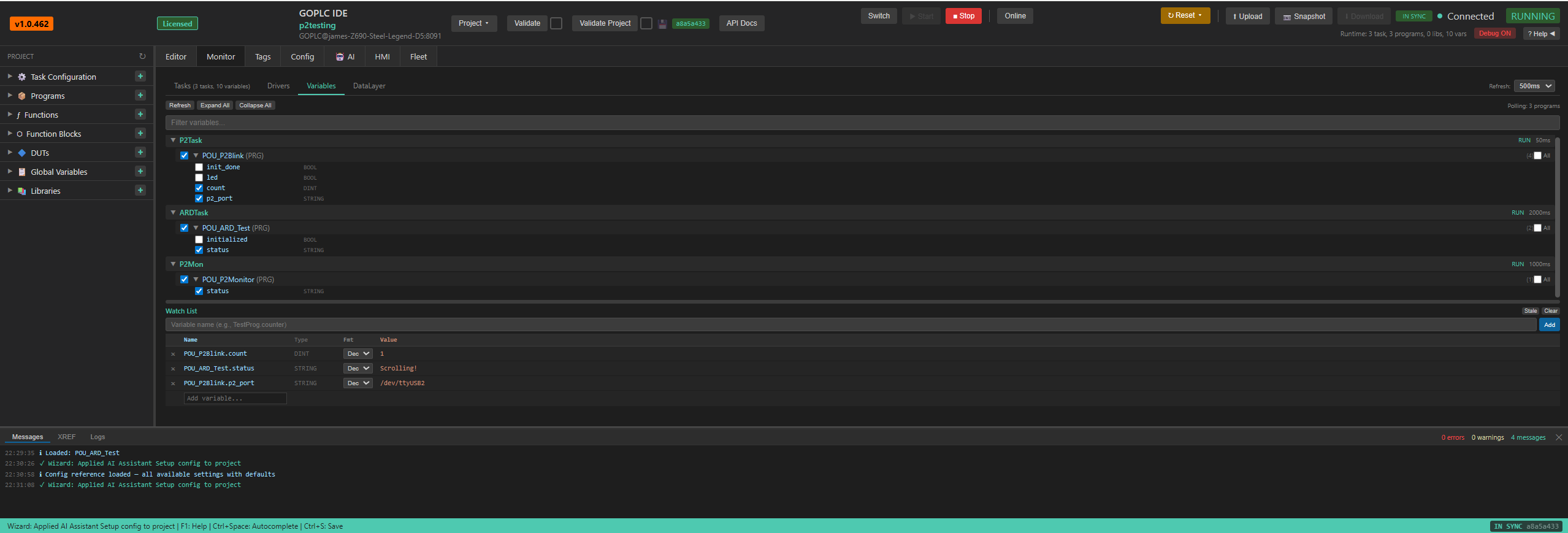Add a new Library with its plus icon
Image resolution: width=1568 pixels, height=533 pixels.
[140, 191]
